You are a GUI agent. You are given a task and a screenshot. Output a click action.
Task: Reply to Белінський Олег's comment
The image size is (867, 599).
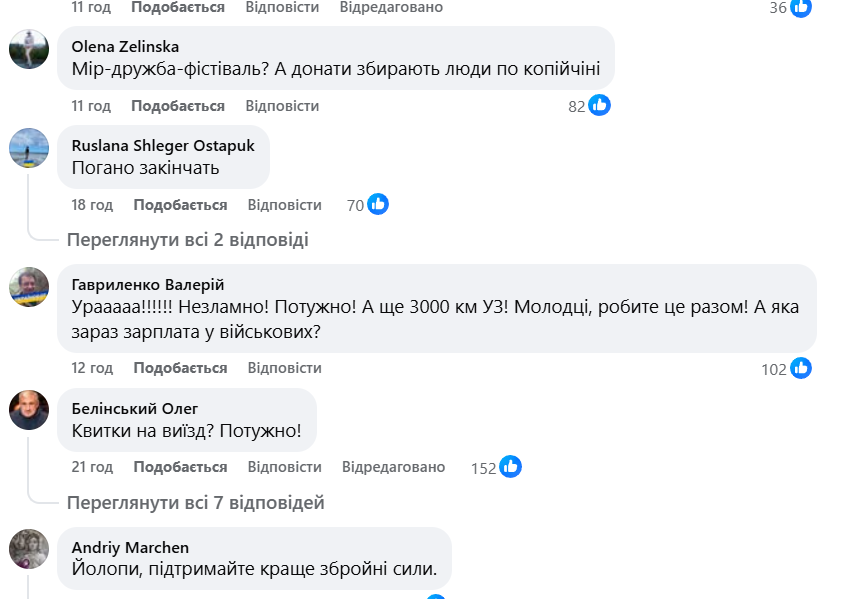click(284, 467)
